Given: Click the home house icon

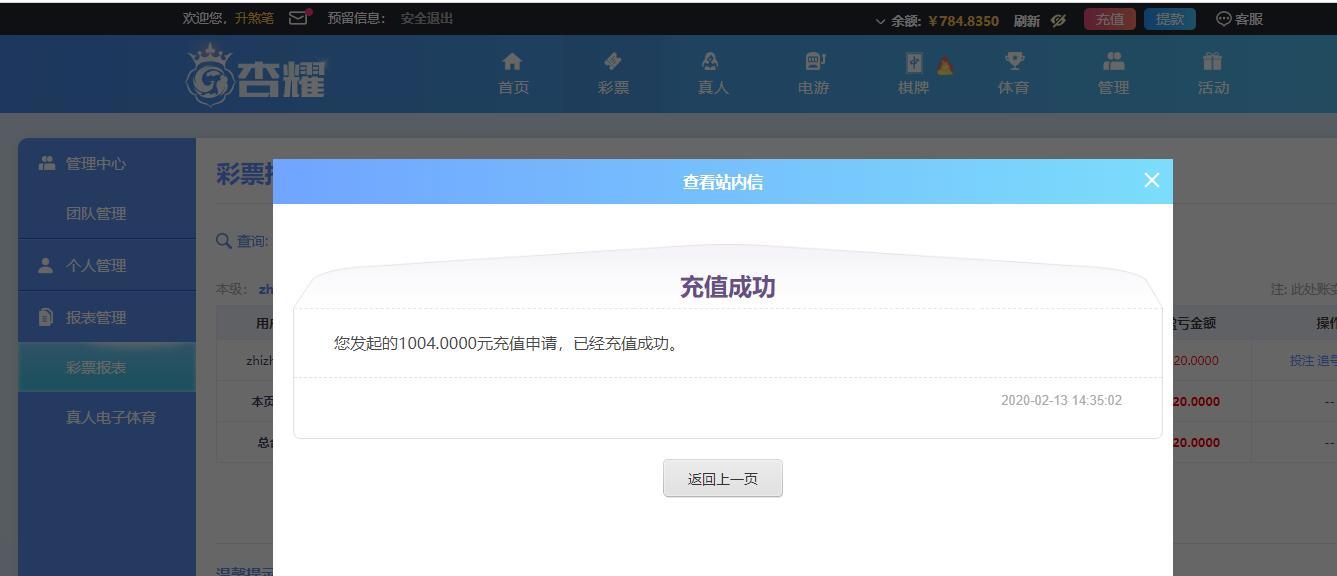Looking at the screenshot, I should [x=512, y=62].
